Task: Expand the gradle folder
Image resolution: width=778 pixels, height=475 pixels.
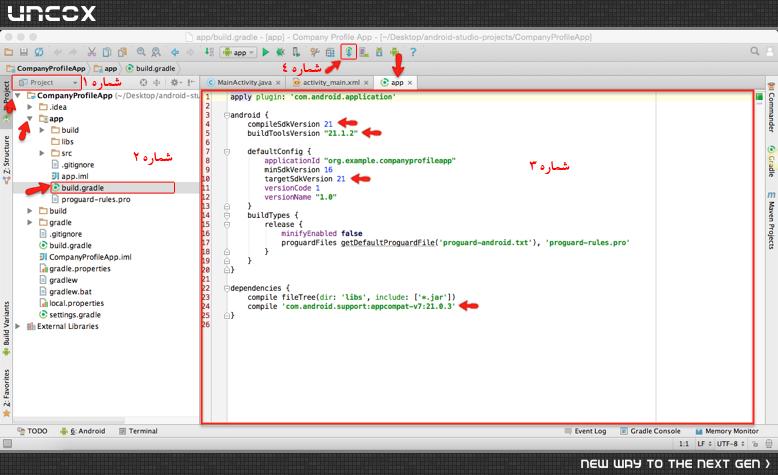Action: click(x=30, y=222)
